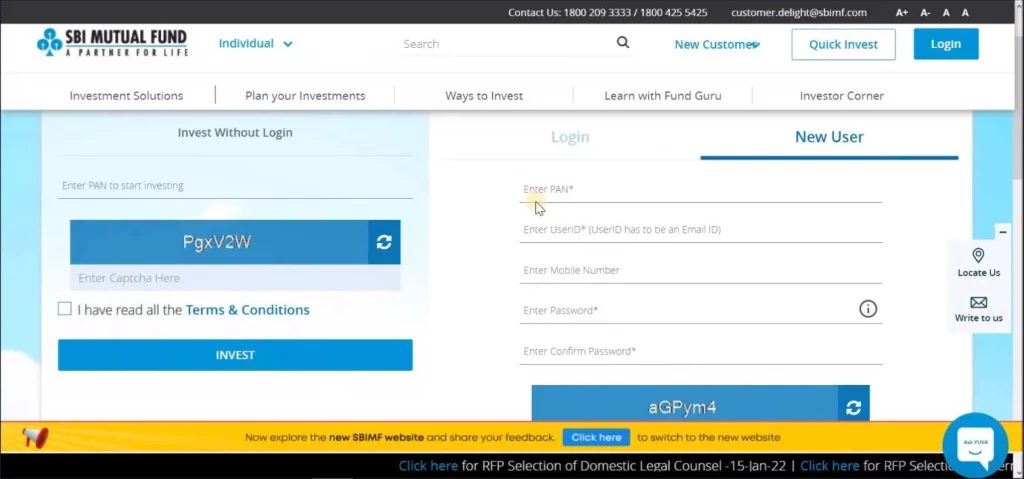Open Plan your Investments menu
The height and width of the screenshot is (479, 1024).
305,95
